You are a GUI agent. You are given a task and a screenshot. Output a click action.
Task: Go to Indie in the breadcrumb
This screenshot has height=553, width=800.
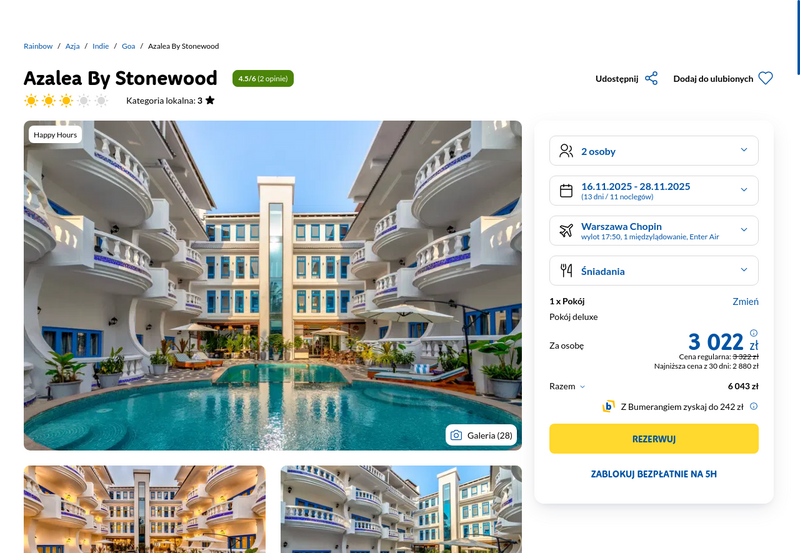pyautogui.click(x=101, y=46)
